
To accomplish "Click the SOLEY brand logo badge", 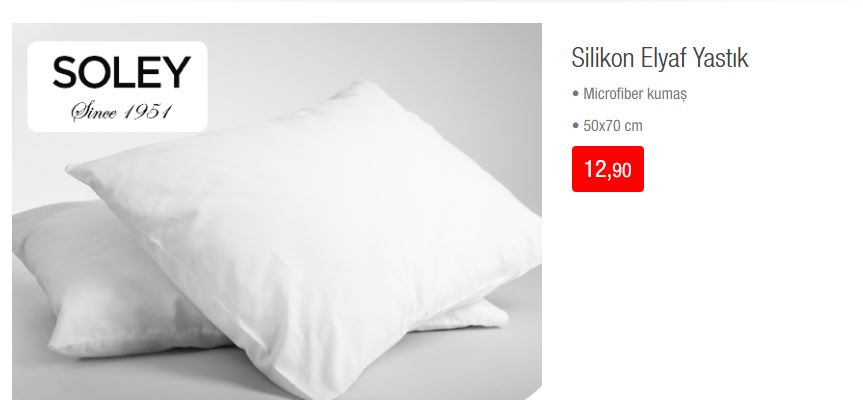I will (x=117, y=86).
